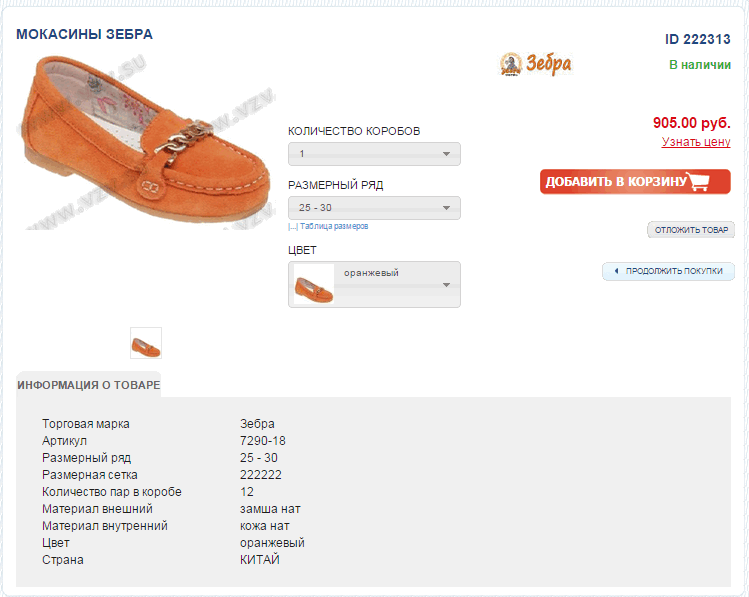Follow the Узнать цену link
This screenshot has height=597, width=749.
(696, 142)
